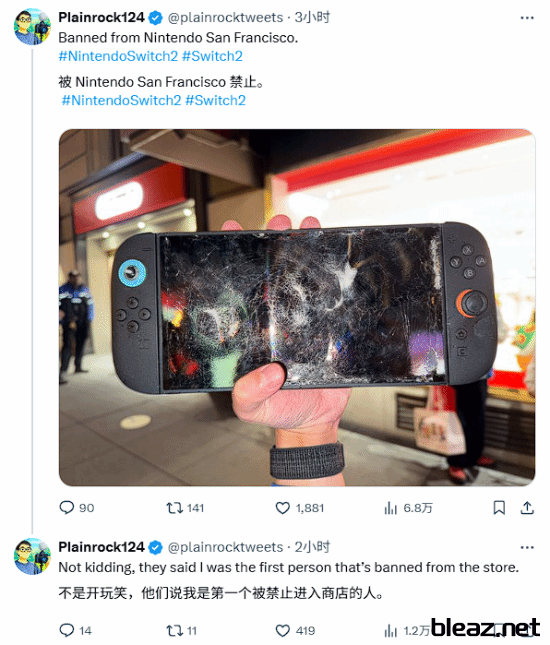Click translated #NintendoSwitch2 hashtag below Chinese text

[x=121, y=100]
